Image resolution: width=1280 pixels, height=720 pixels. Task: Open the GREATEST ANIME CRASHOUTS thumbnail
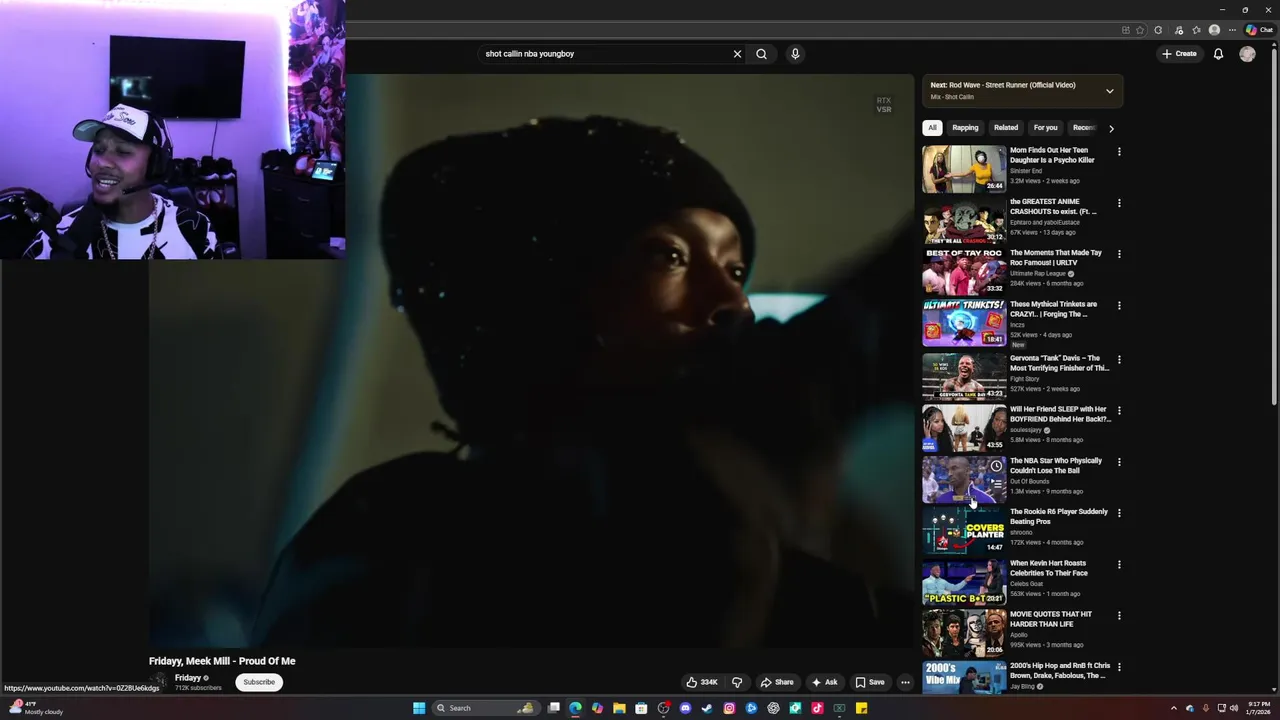tap(964, 220)
